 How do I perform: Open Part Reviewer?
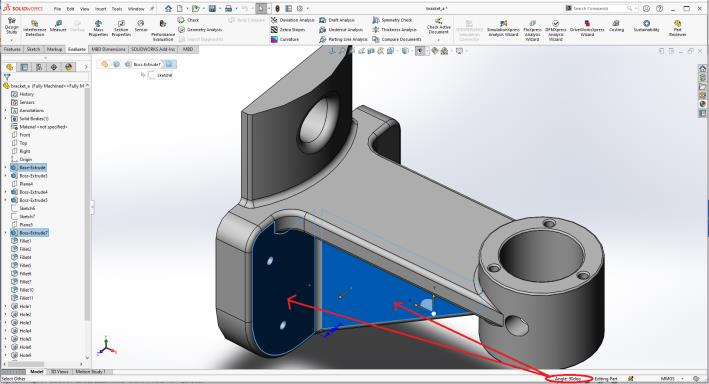pos(677,28)
